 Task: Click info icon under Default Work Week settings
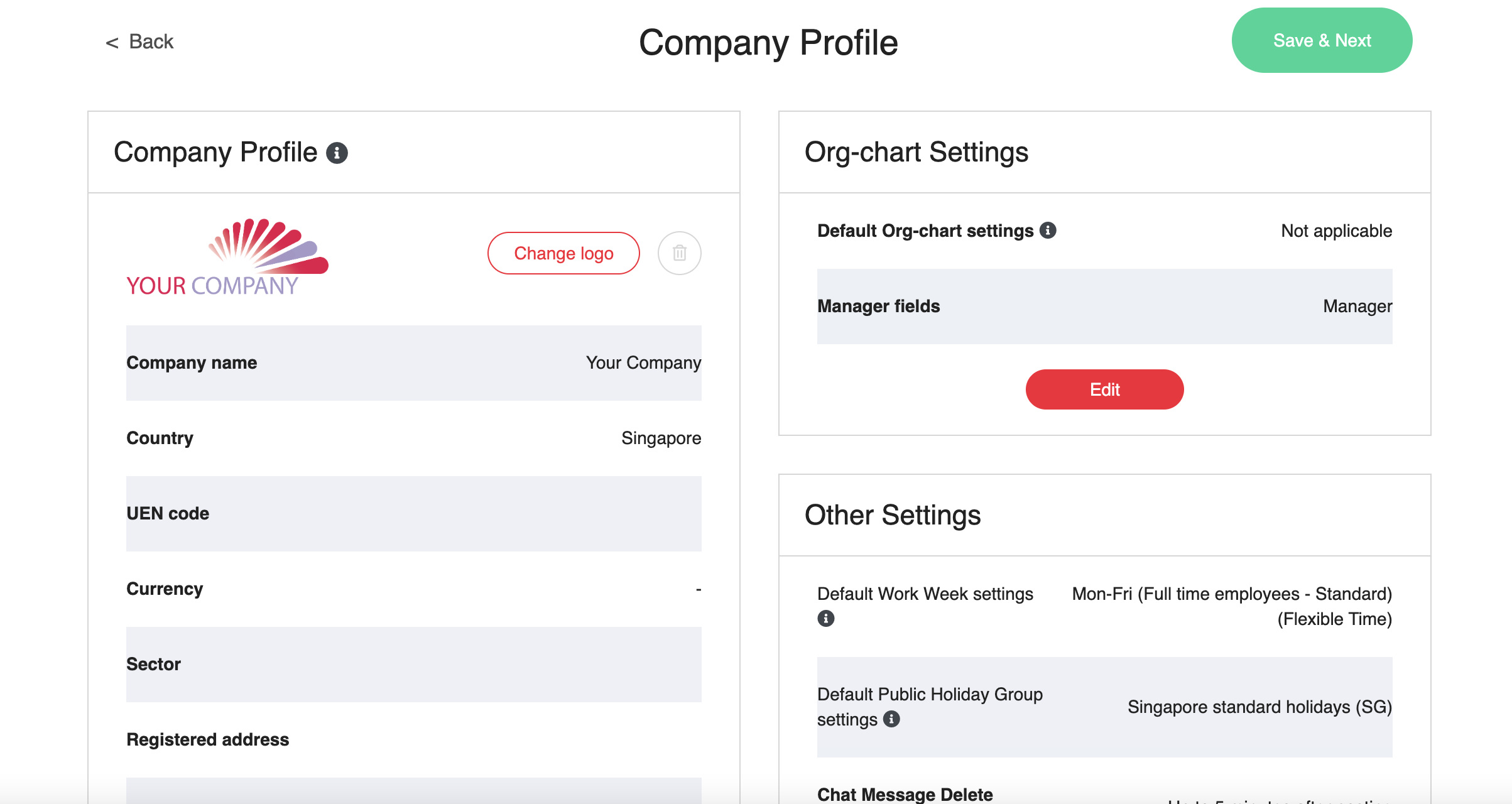[826, 619]
